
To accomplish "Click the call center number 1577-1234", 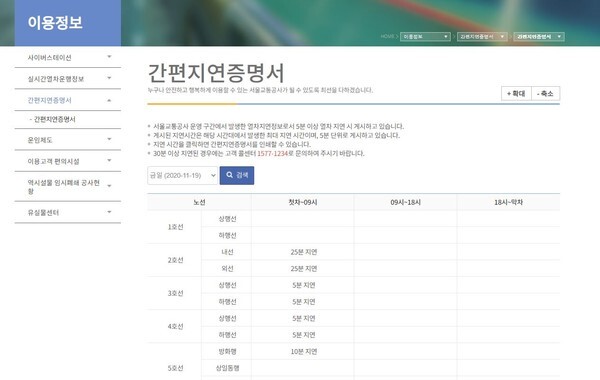I will point(272,153).
